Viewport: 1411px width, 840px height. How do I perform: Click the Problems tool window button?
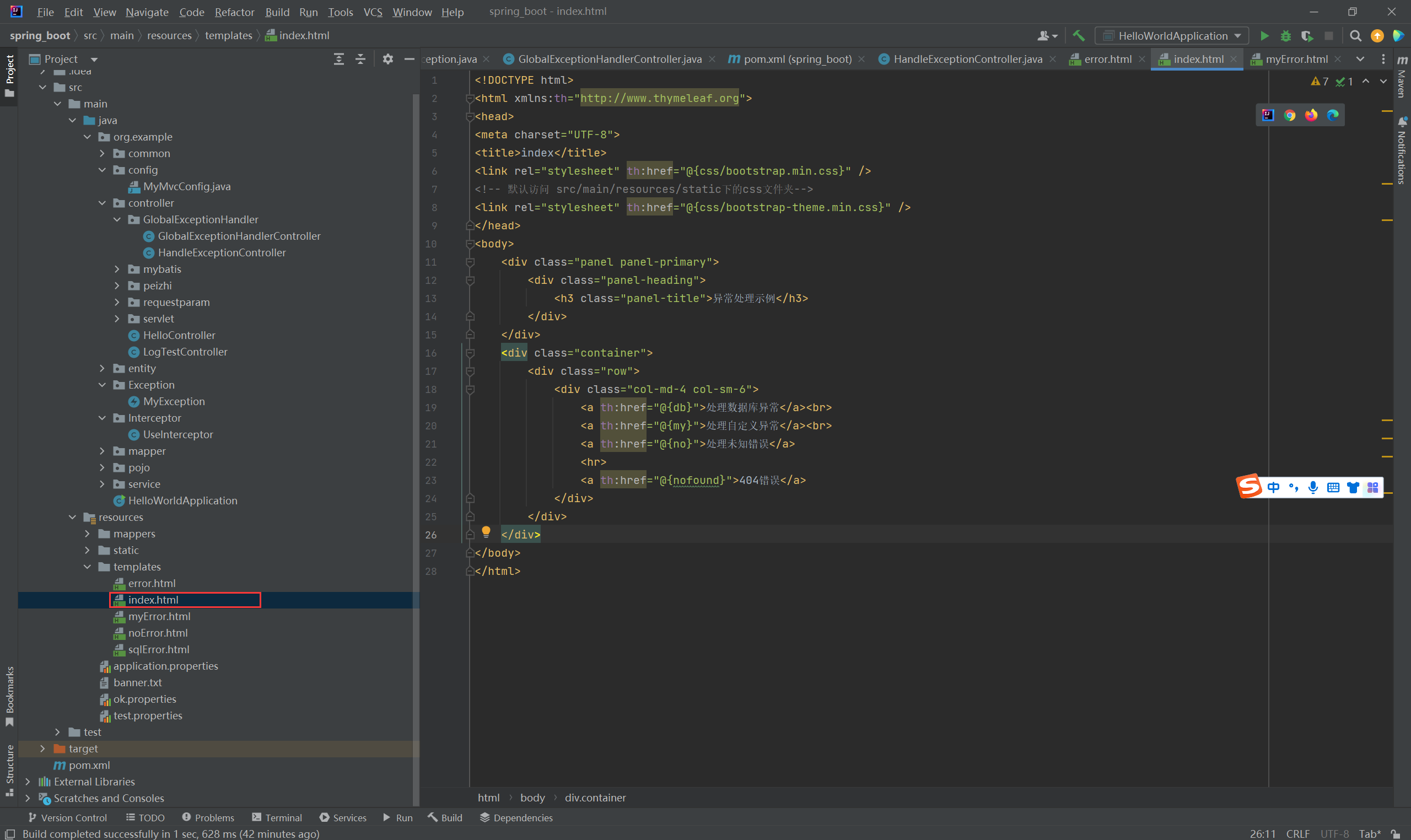[208, 817]
